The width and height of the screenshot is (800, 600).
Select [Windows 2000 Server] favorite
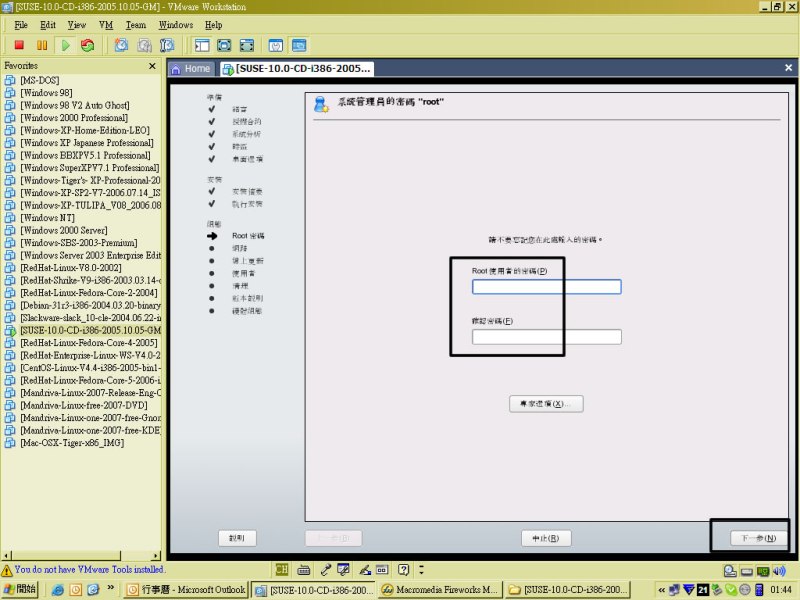coord(64,230)
